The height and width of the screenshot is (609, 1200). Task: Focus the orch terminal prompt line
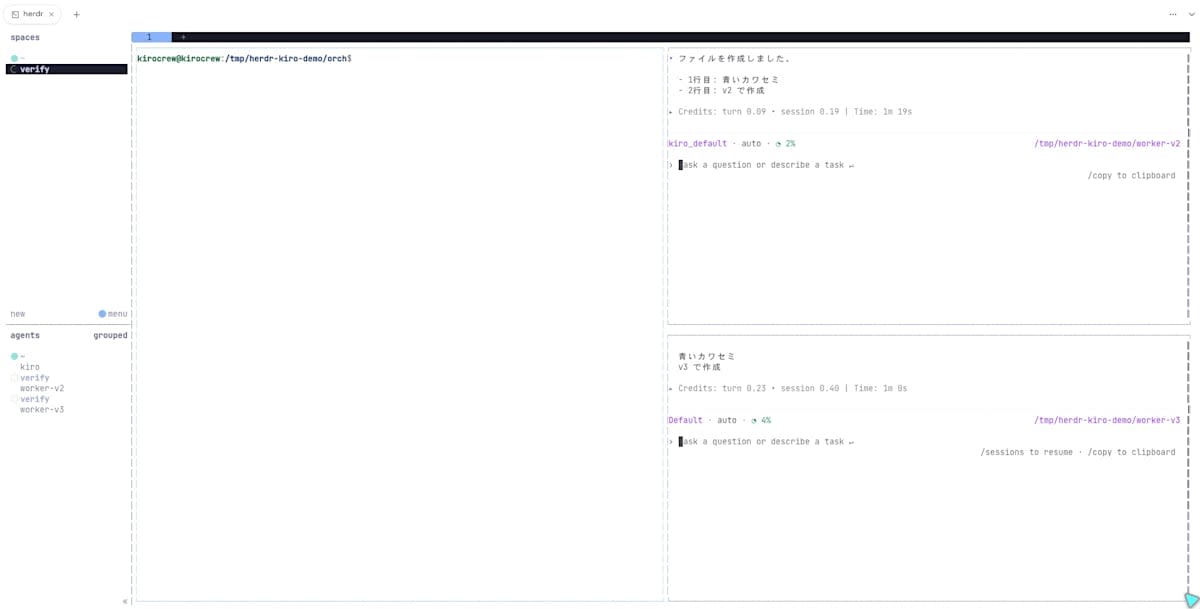tap(244, 59)
